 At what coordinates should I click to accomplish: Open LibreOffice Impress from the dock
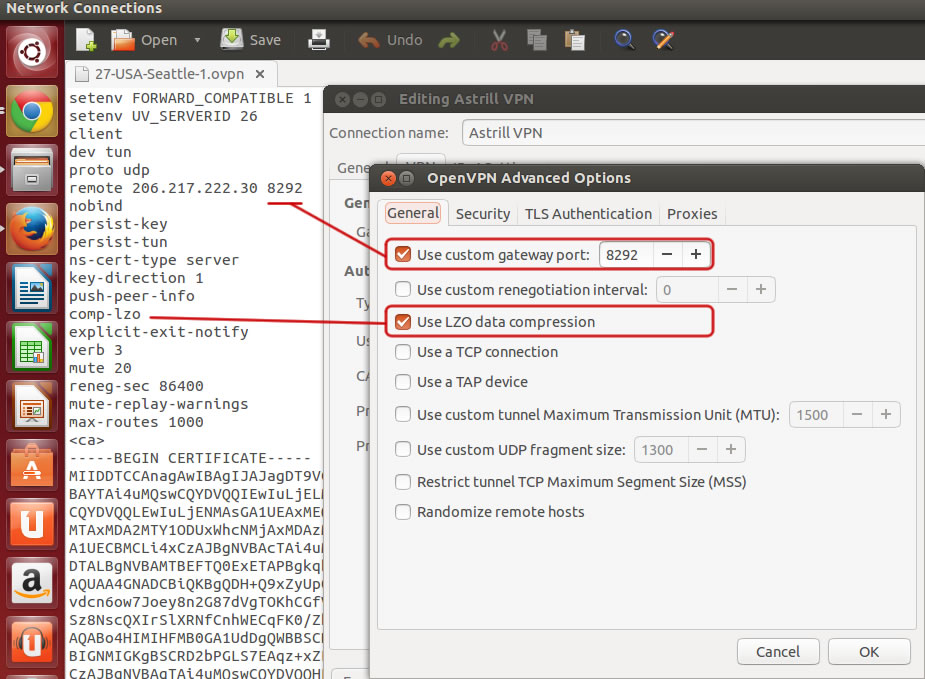tap(32, 406)
